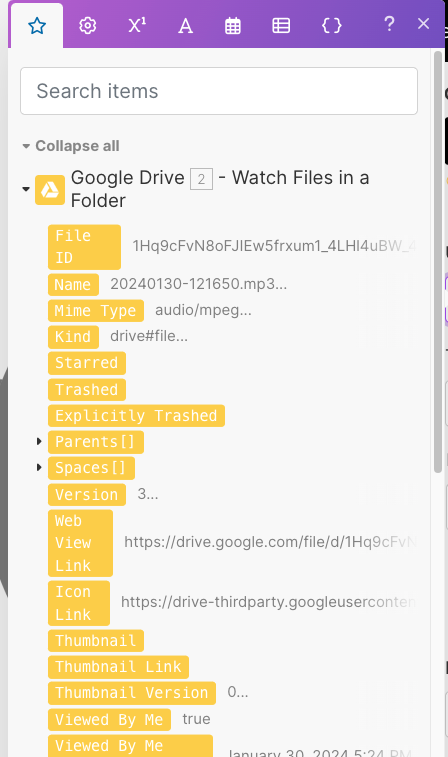Click the Search items field
This screenshot has height=757, width=448.
(219, 91)
